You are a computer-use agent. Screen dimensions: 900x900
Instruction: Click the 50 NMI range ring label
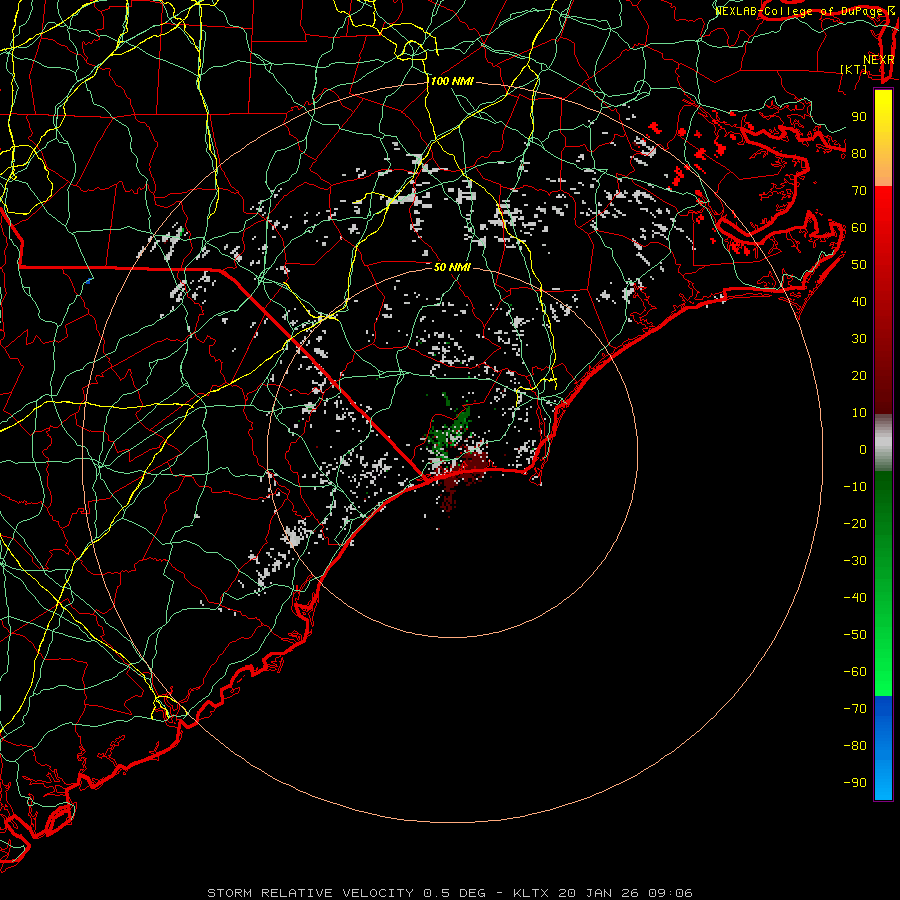[452, 267]
